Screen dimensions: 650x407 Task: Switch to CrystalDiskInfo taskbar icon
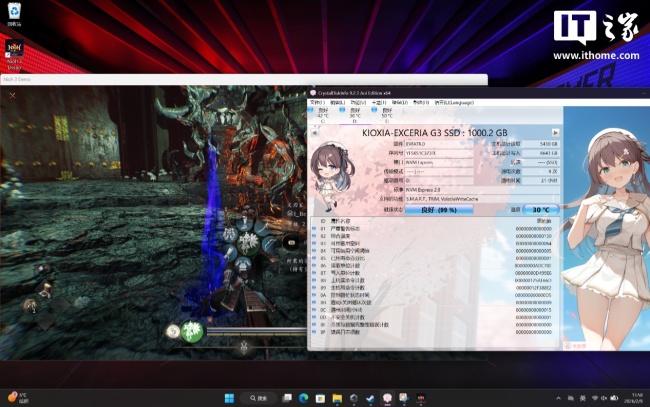(387, 398)
